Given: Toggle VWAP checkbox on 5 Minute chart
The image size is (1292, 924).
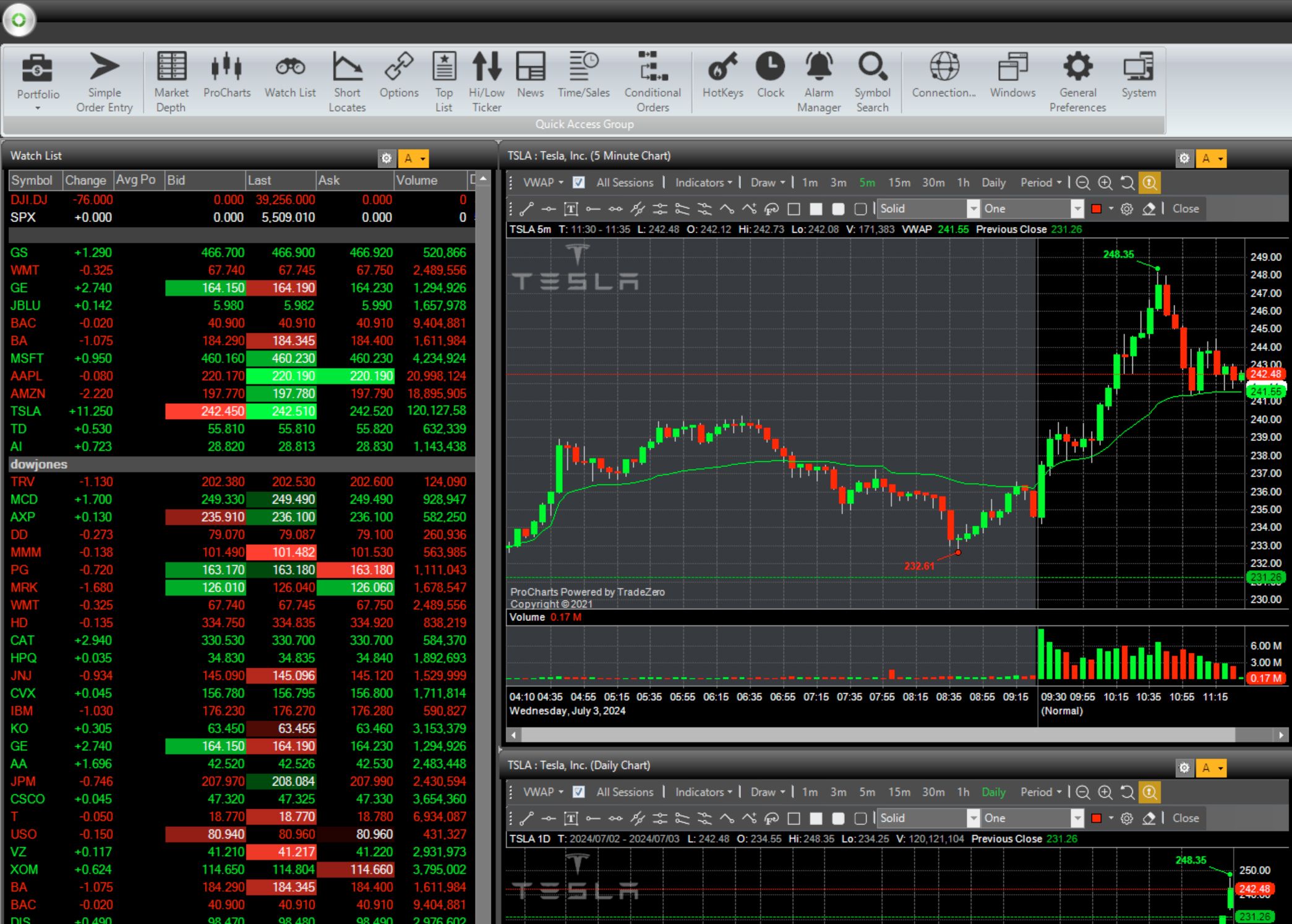Looking at the screenshot, I should 579,182.
